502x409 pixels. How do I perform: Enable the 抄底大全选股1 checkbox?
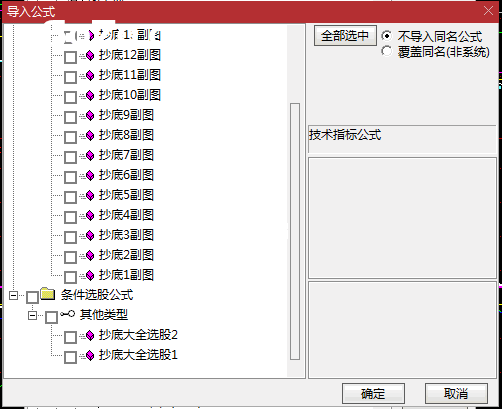tap(70, 357)
